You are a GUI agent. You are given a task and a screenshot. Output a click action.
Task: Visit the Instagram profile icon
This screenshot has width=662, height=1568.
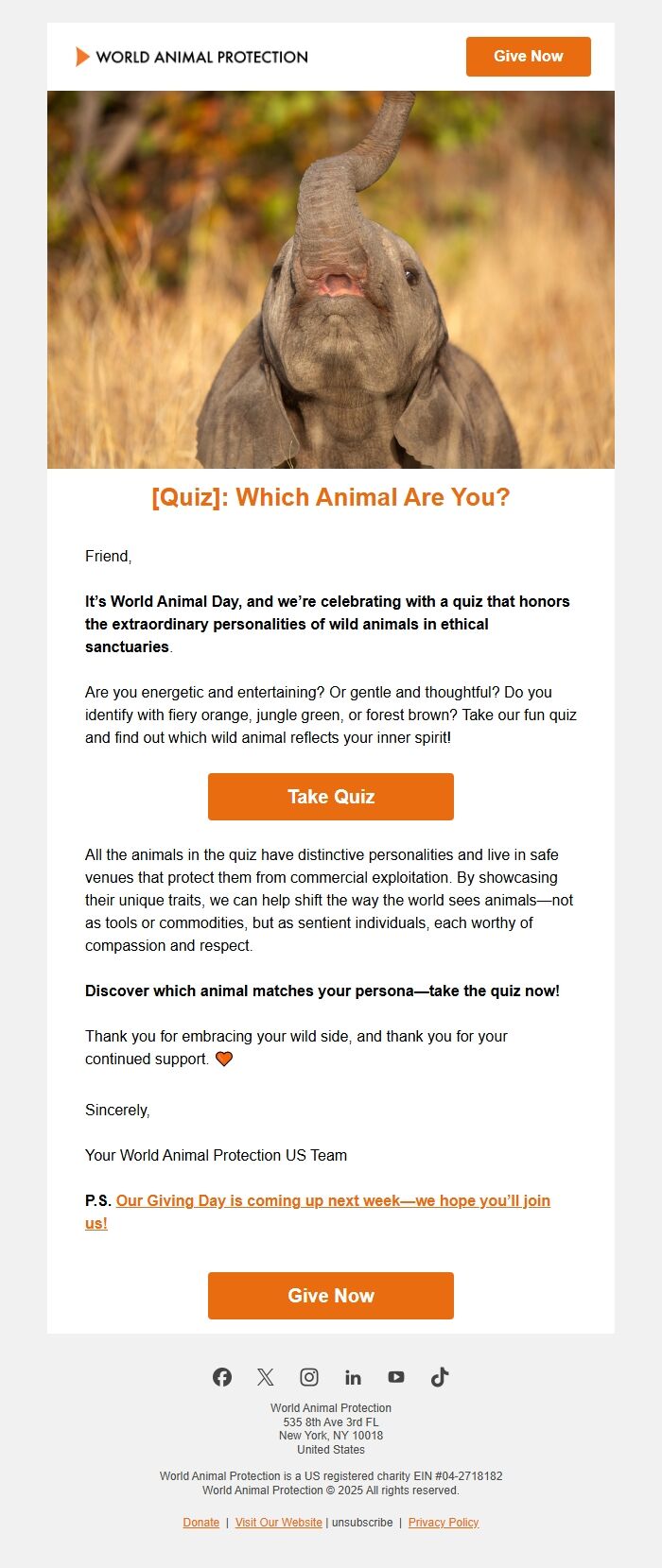309,1377
